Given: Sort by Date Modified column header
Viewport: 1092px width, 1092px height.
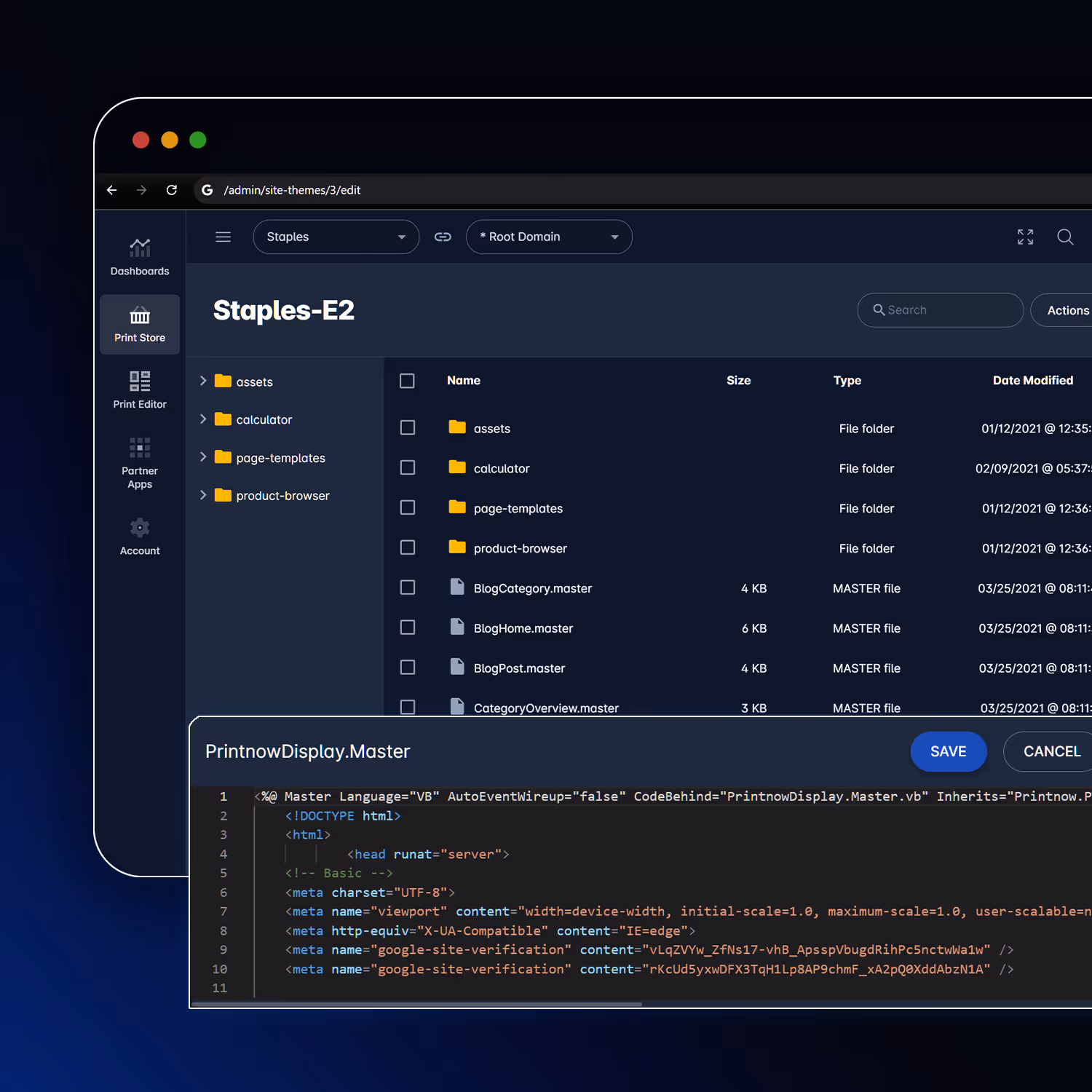Looking at the screenshot, I should point(1033,381).
